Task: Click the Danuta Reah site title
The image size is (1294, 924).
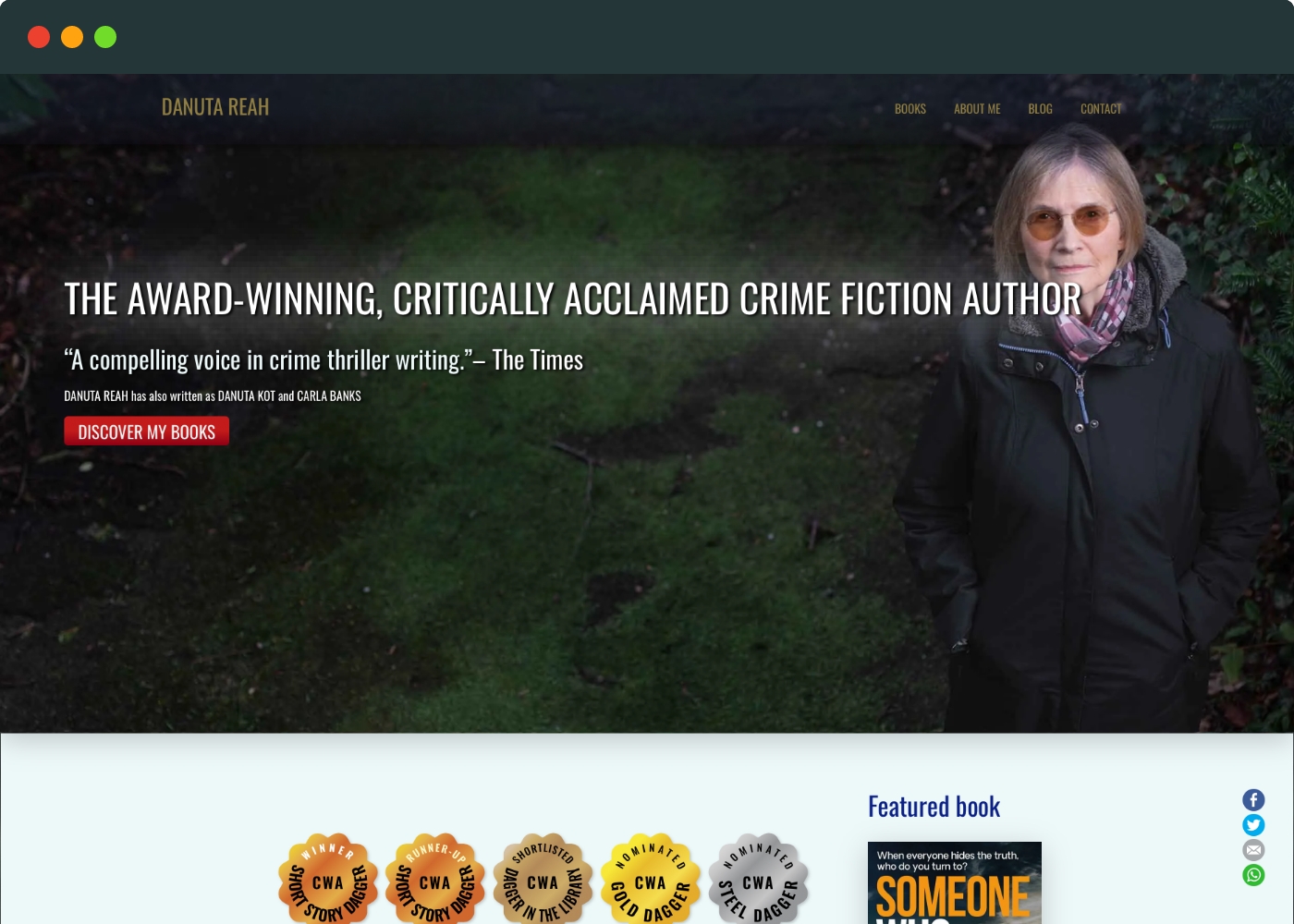Action: point(215,107)
